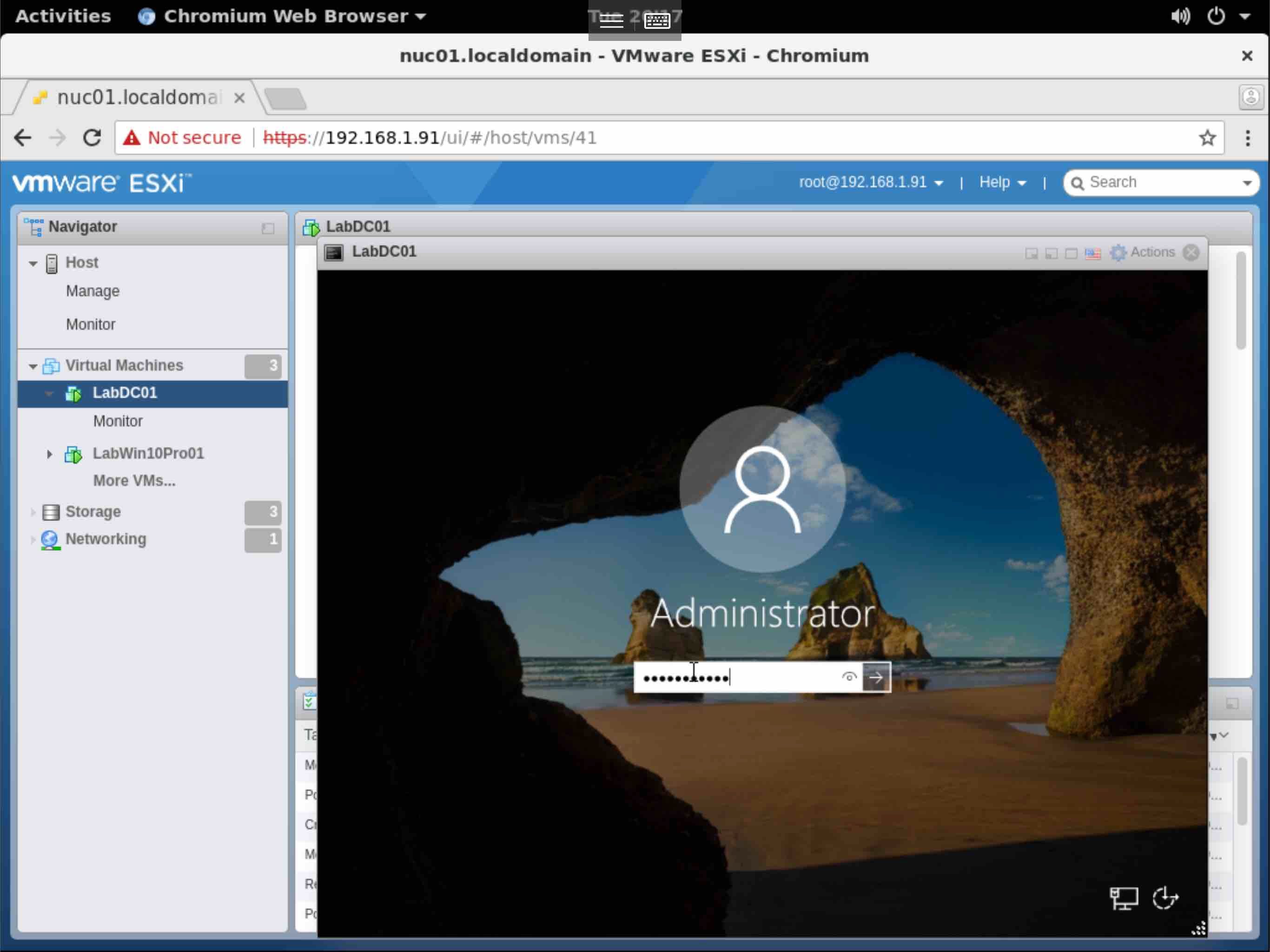Open the Help menu
The image size is (1270, 952).
pyautogui.click(x=1002, y=183)
